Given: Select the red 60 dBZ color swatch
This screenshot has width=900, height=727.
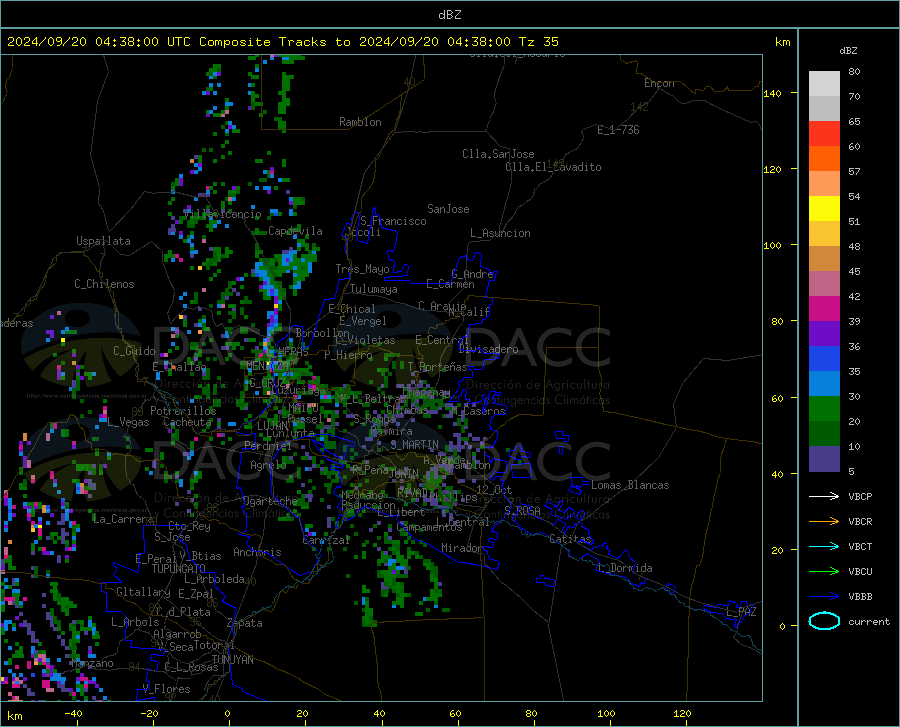Looking at the screenshot, I should point(824,134).
